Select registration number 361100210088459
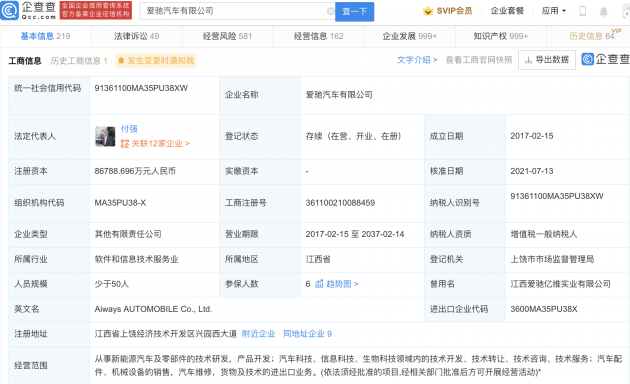 pyautogui.click(x=340, y=203)
